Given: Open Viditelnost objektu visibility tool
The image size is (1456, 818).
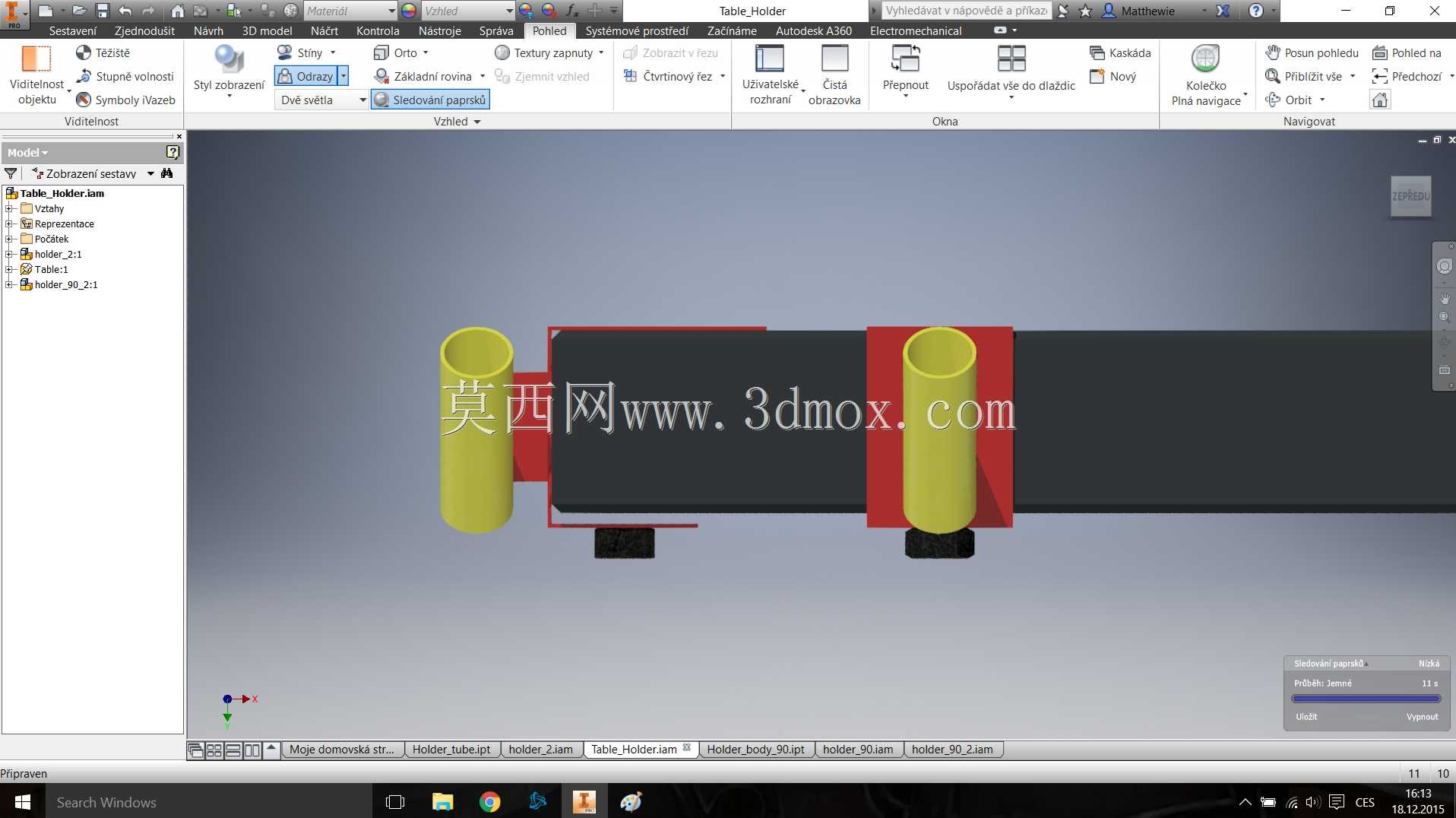Looking at the screenshot, I should 36,75.
